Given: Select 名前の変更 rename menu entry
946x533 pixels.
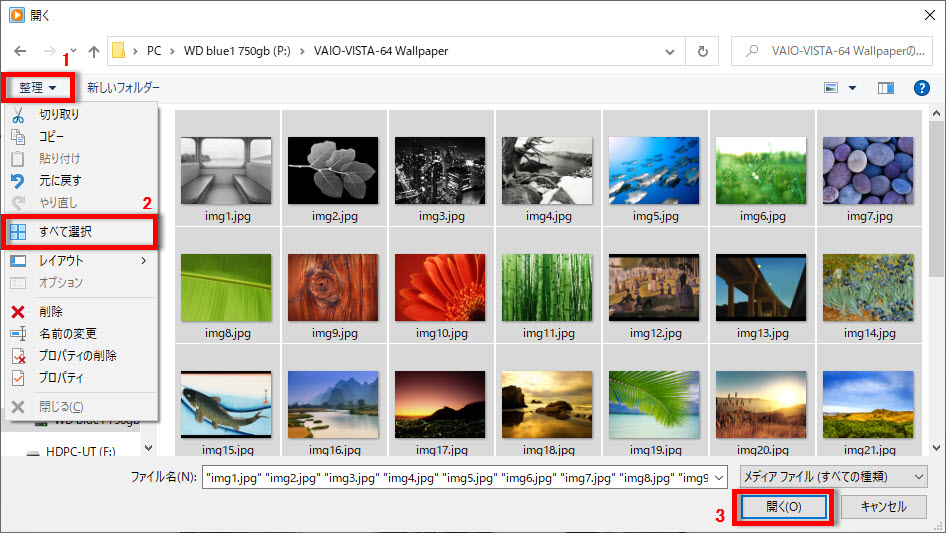Looking at the screenshot, I should point(67,334).
